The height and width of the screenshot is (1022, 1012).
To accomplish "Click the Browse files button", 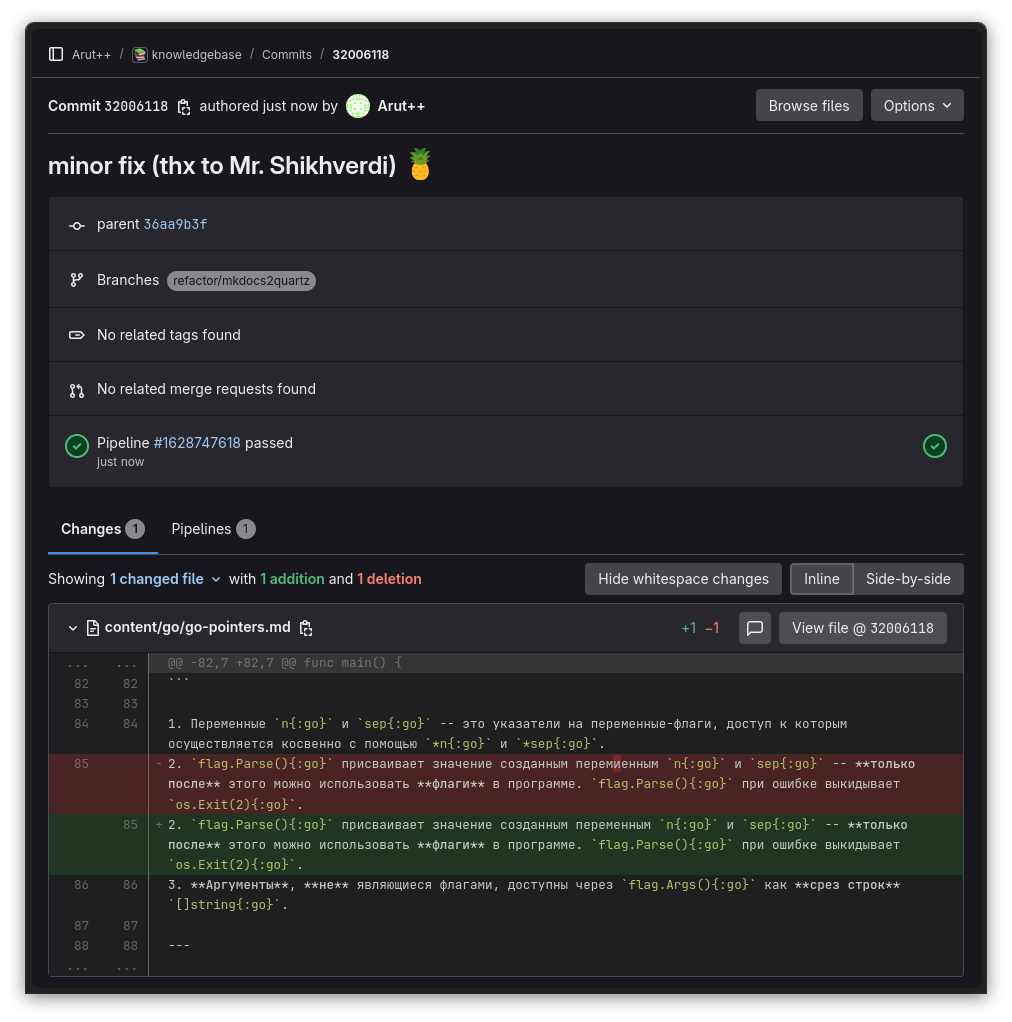I will point(808,106).
